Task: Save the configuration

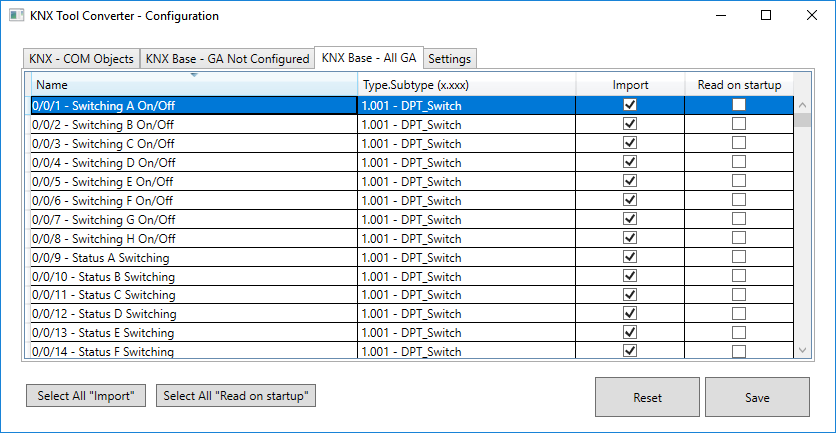Action: point(757,397)
